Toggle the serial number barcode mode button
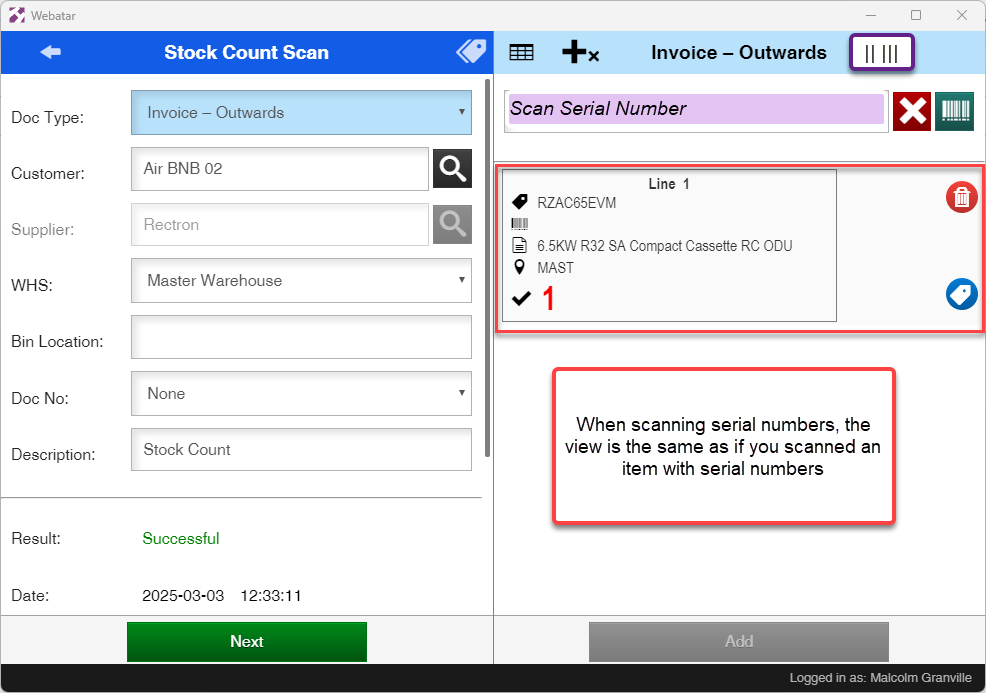The height and width of the screenshot is (693, 986). coord(881,52)
